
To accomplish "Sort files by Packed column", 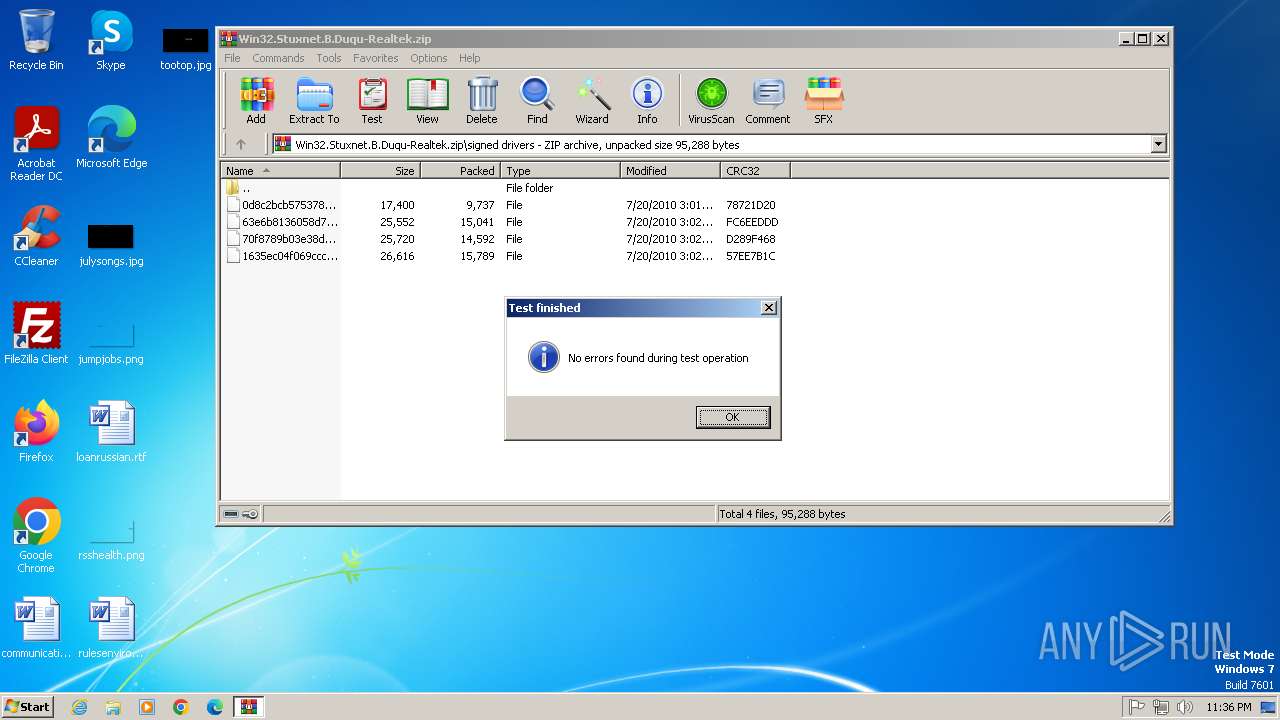I will point(461,171).
